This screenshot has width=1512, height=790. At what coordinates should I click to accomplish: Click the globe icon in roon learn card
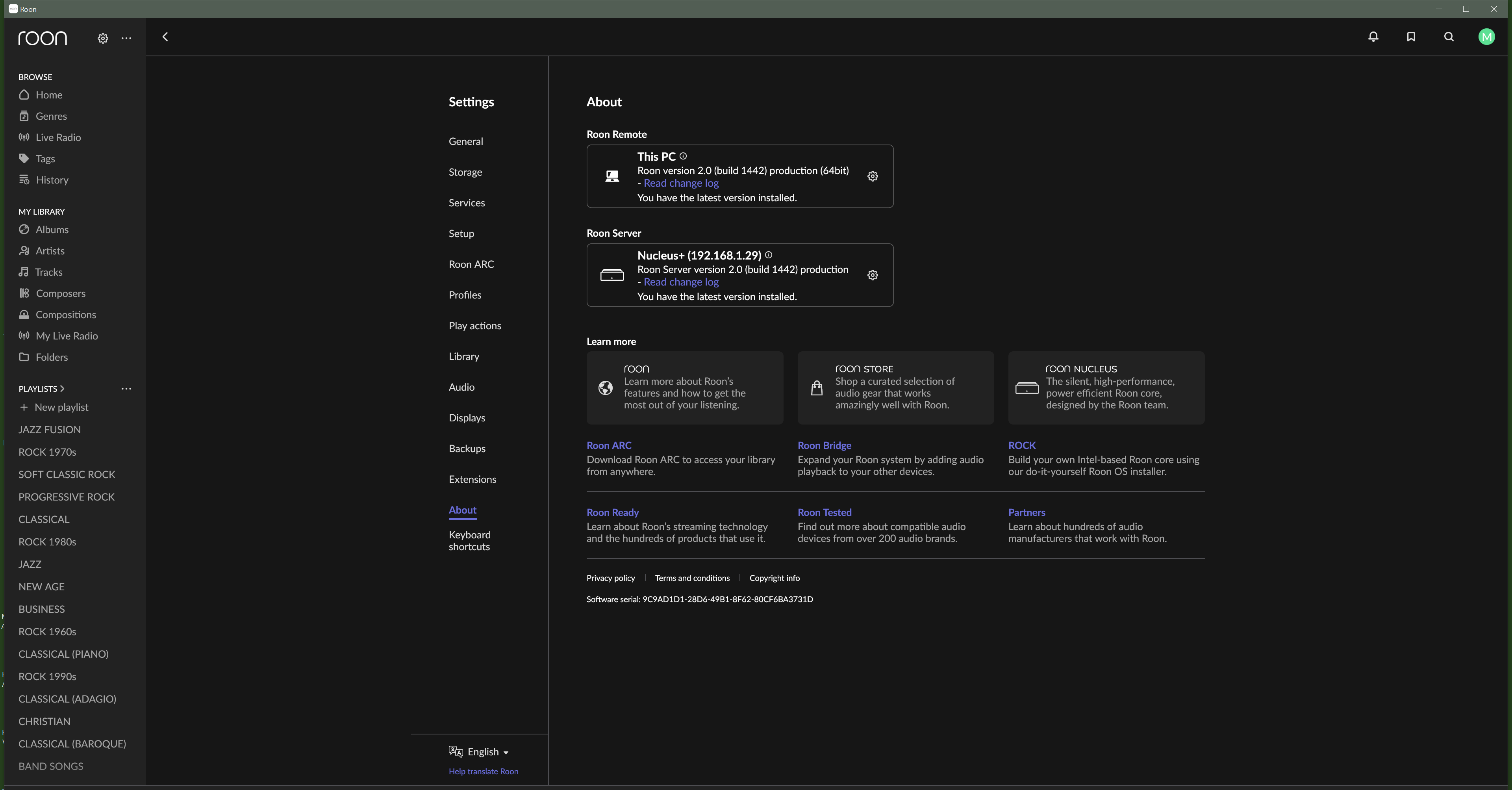(x=605, y=388)
